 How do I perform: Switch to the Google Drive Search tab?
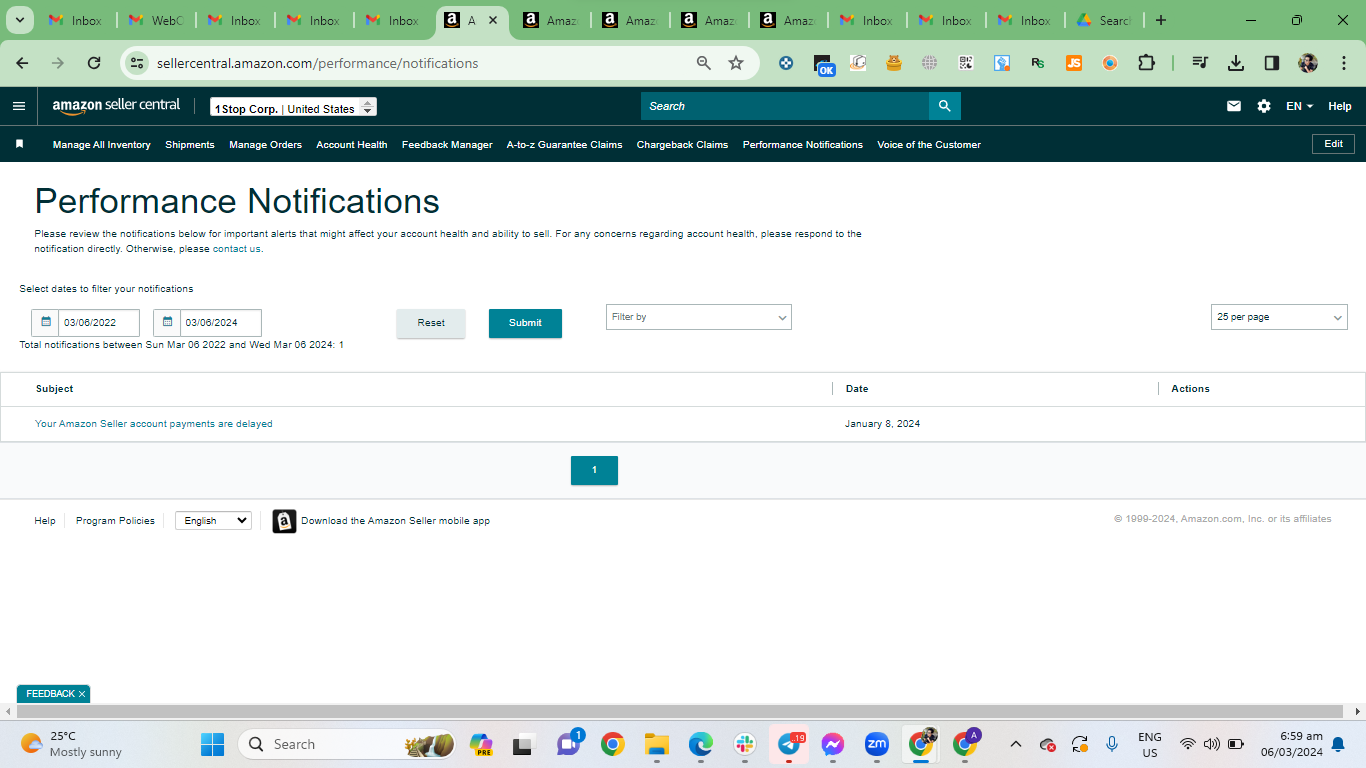pyautogui.click(x=1103, y=20)
